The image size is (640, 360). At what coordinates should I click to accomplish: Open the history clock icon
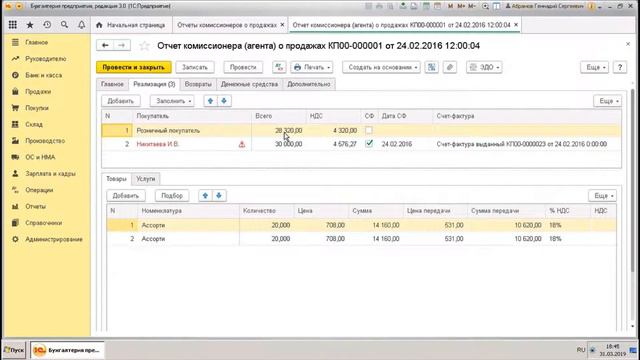pyautogui.click(x=47, y=25)
